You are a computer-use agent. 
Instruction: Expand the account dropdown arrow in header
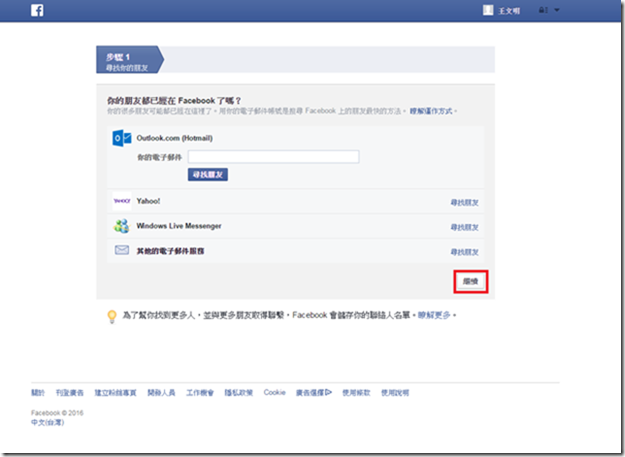[557, 10]
